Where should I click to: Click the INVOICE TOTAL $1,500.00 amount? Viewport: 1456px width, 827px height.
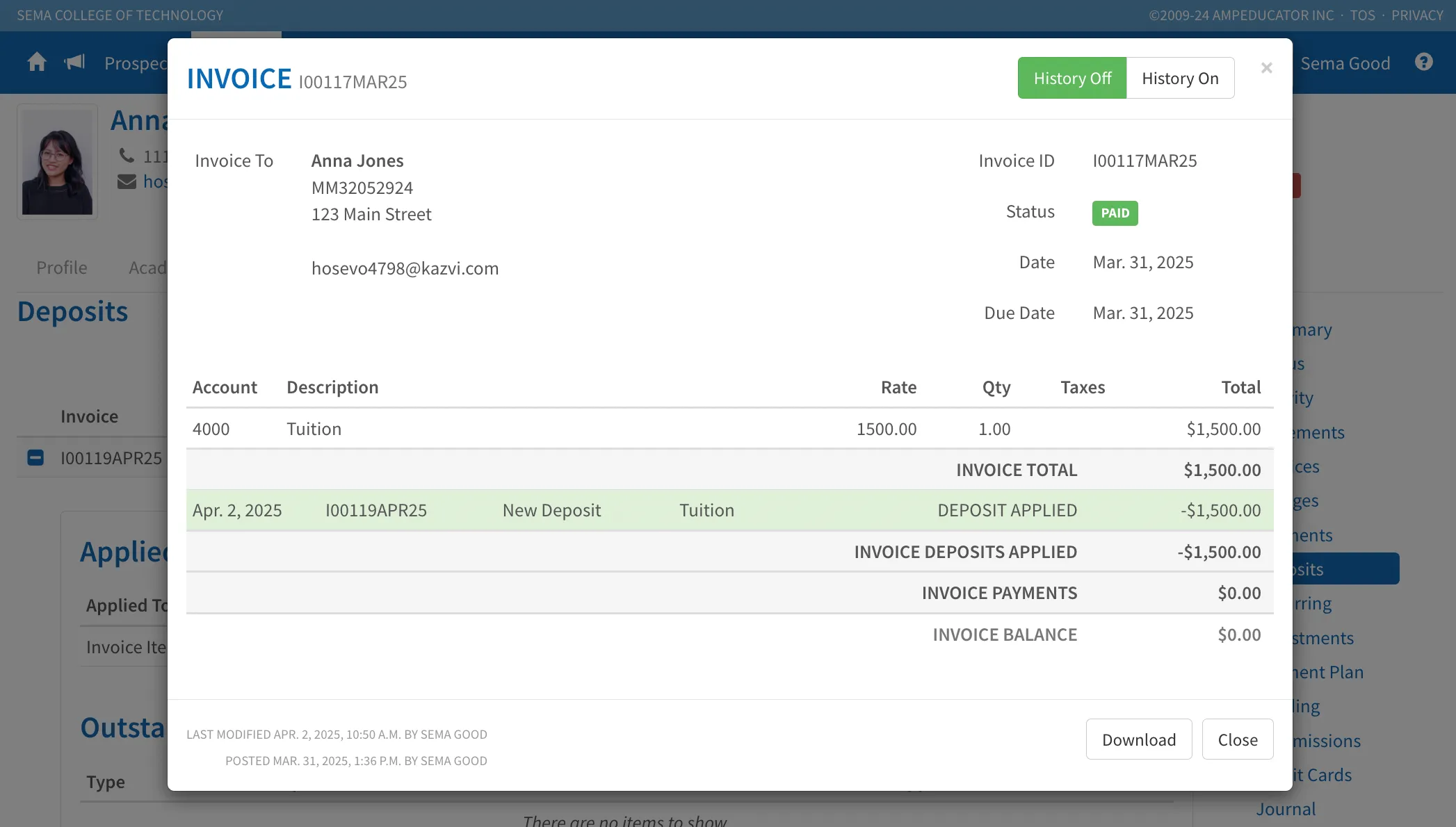click(x=1222, y=470)
